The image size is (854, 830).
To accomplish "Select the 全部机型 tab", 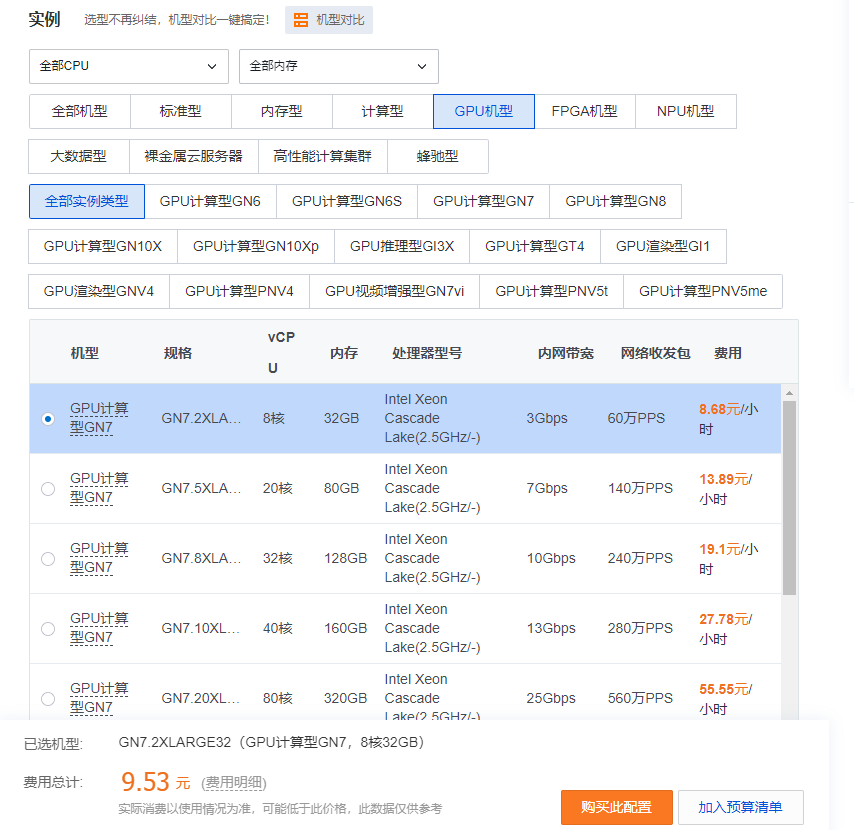I will coord(80,112).
